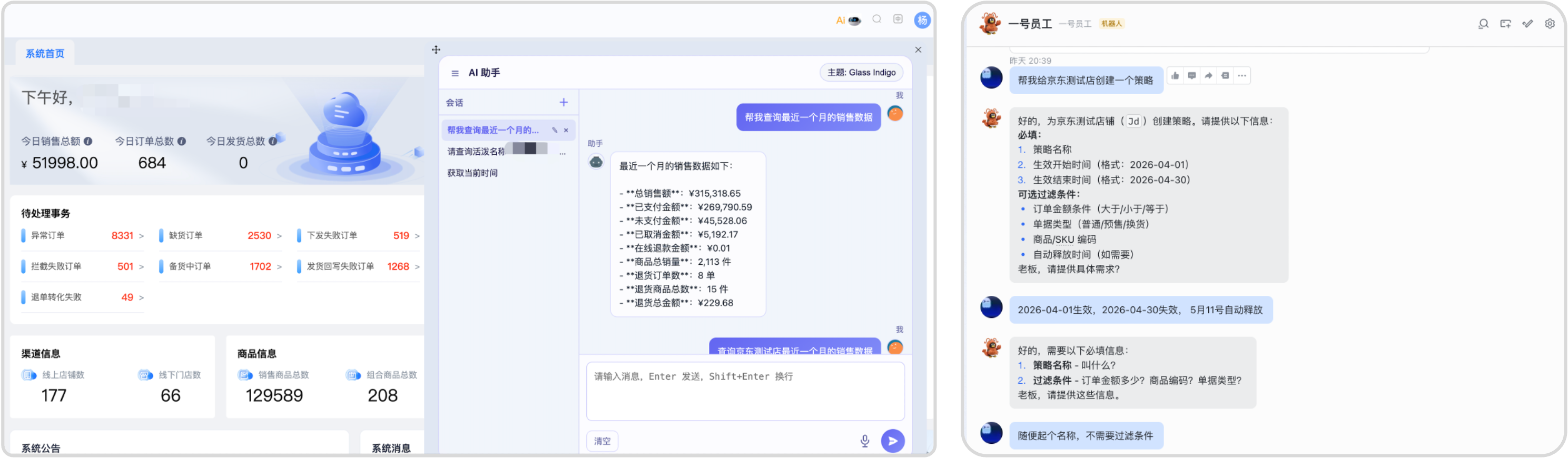1568x458 pixels.
Task: Click the message input text box
Action: coord(744,391)
